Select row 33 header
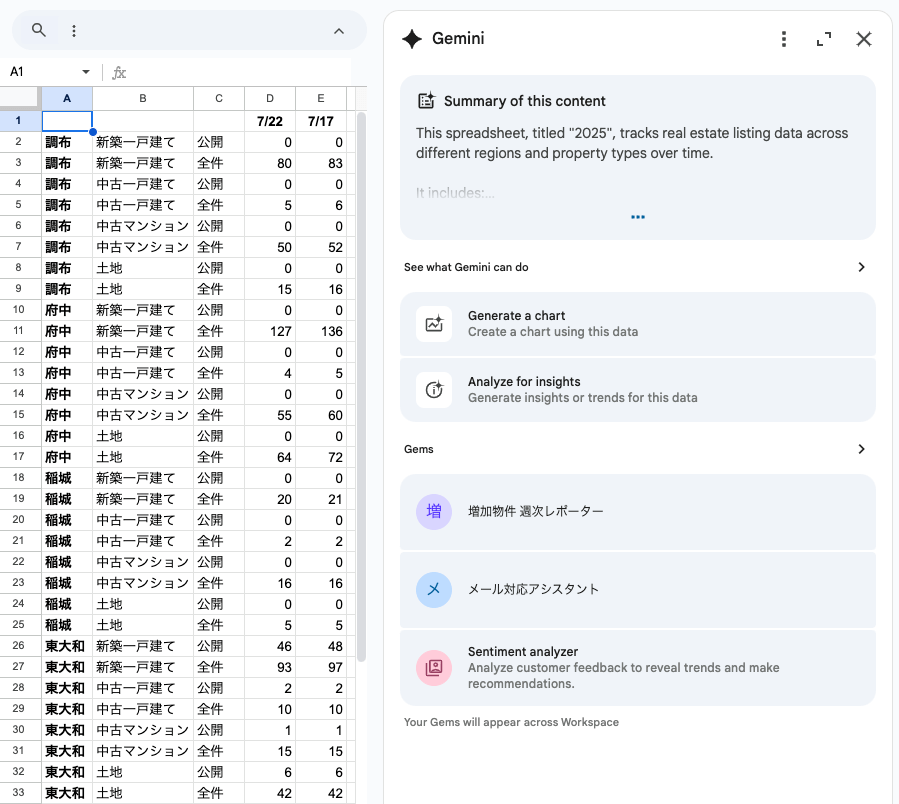This screenshot has width=899, height=804. pyautogui.click(x=21, y=793)
